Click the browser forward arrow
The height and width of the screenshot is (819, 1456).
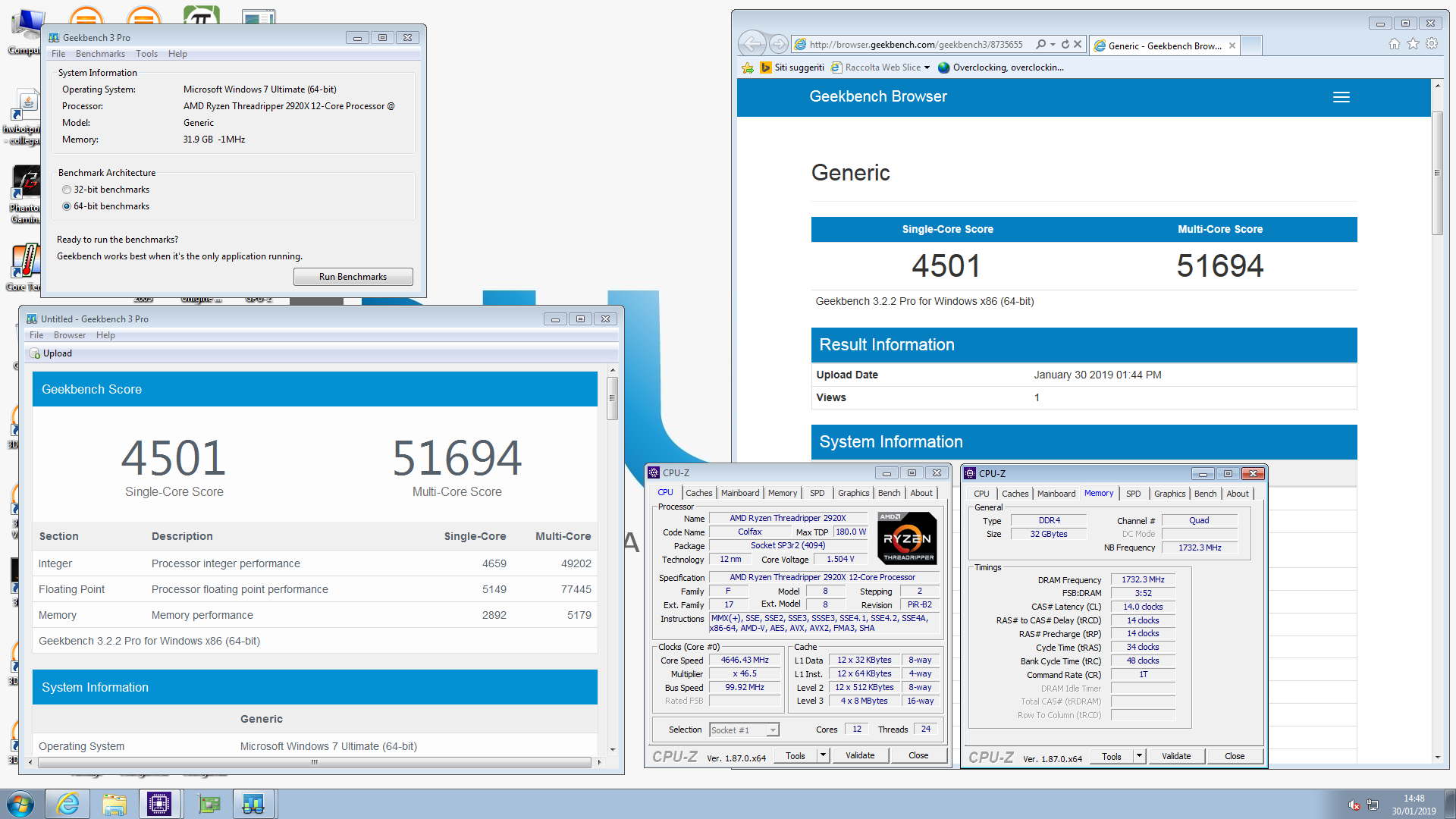pyautogui.click(x=777, y=44)
